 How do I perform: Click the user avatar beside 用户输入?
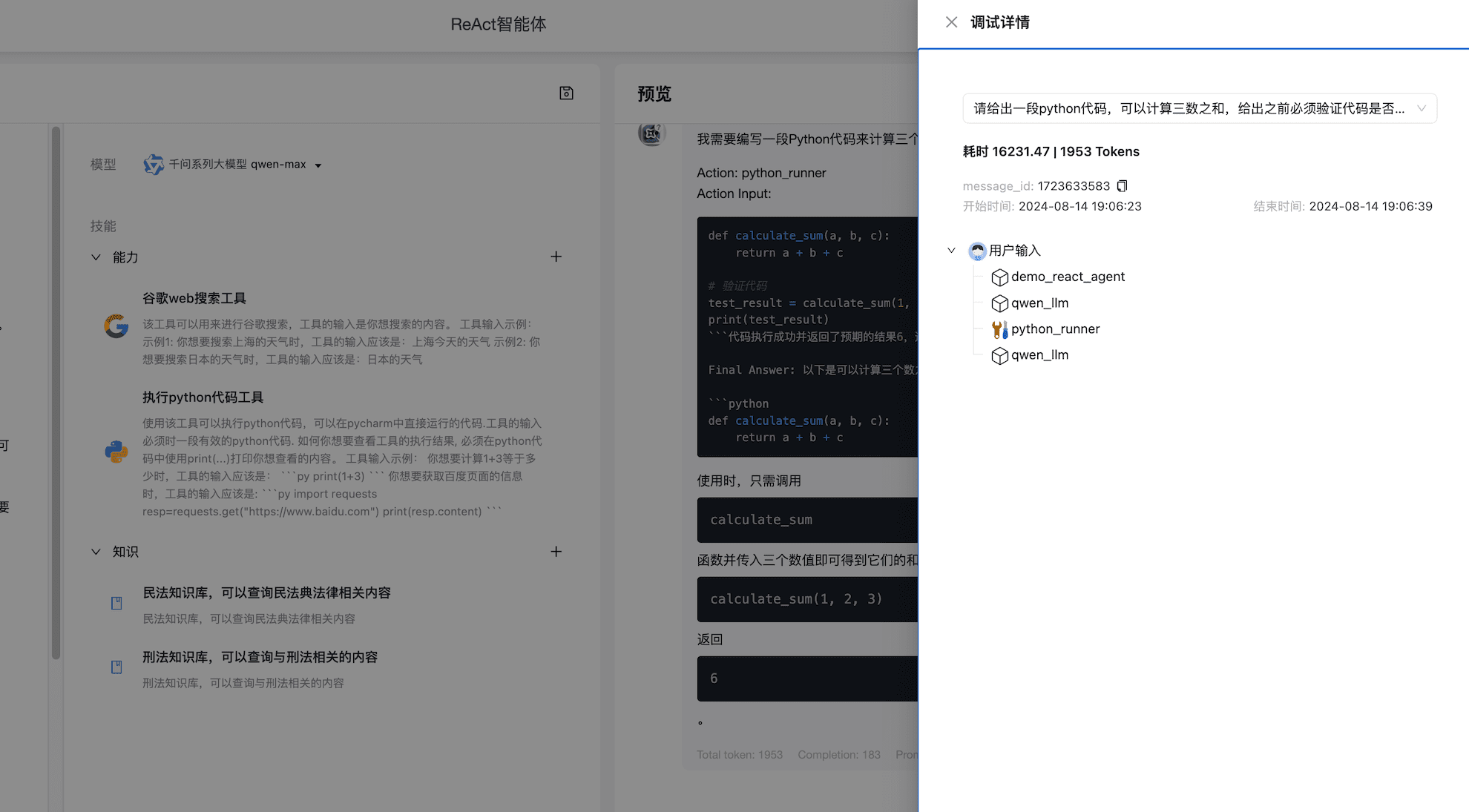(976, 251)
